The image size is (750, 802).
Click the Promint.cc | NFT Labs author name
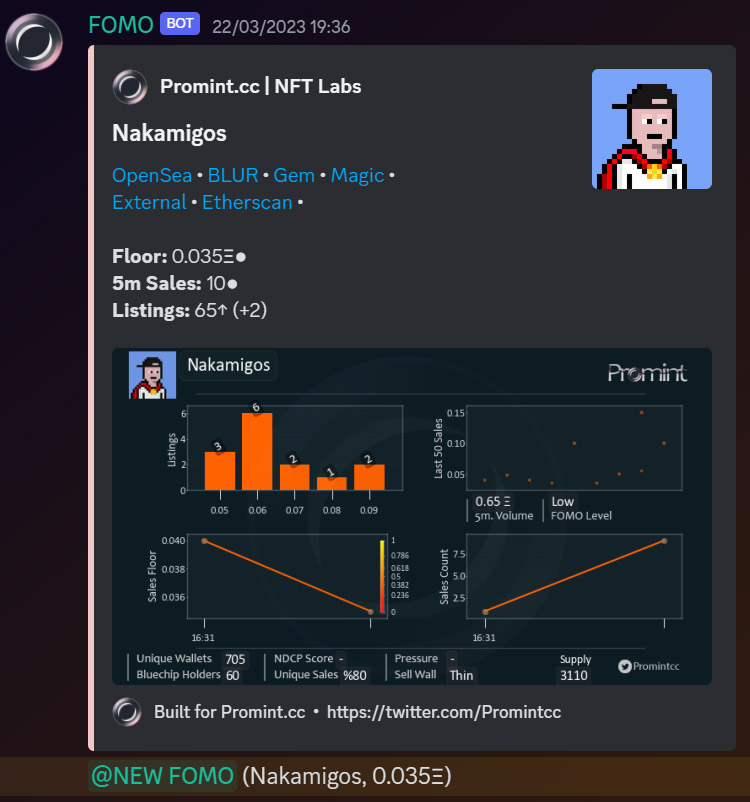coord(260,86)
